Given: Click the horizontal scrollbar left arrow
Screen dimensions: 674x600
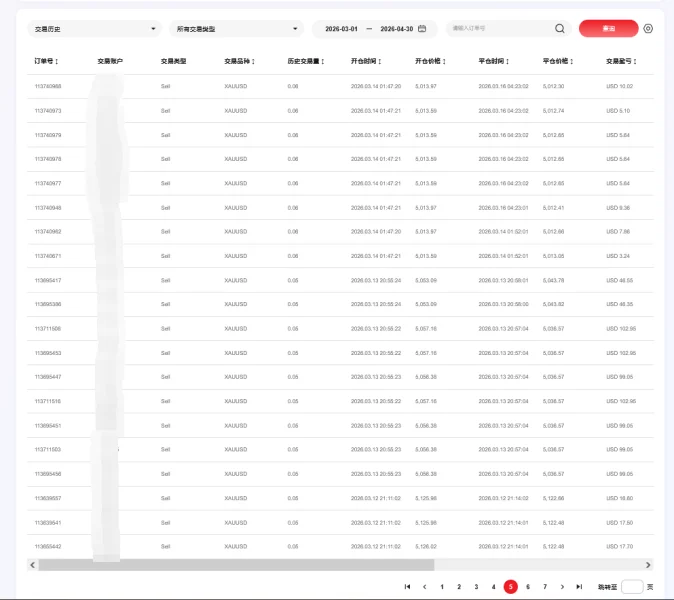Looking at the screenshot, I should (33, 565).
